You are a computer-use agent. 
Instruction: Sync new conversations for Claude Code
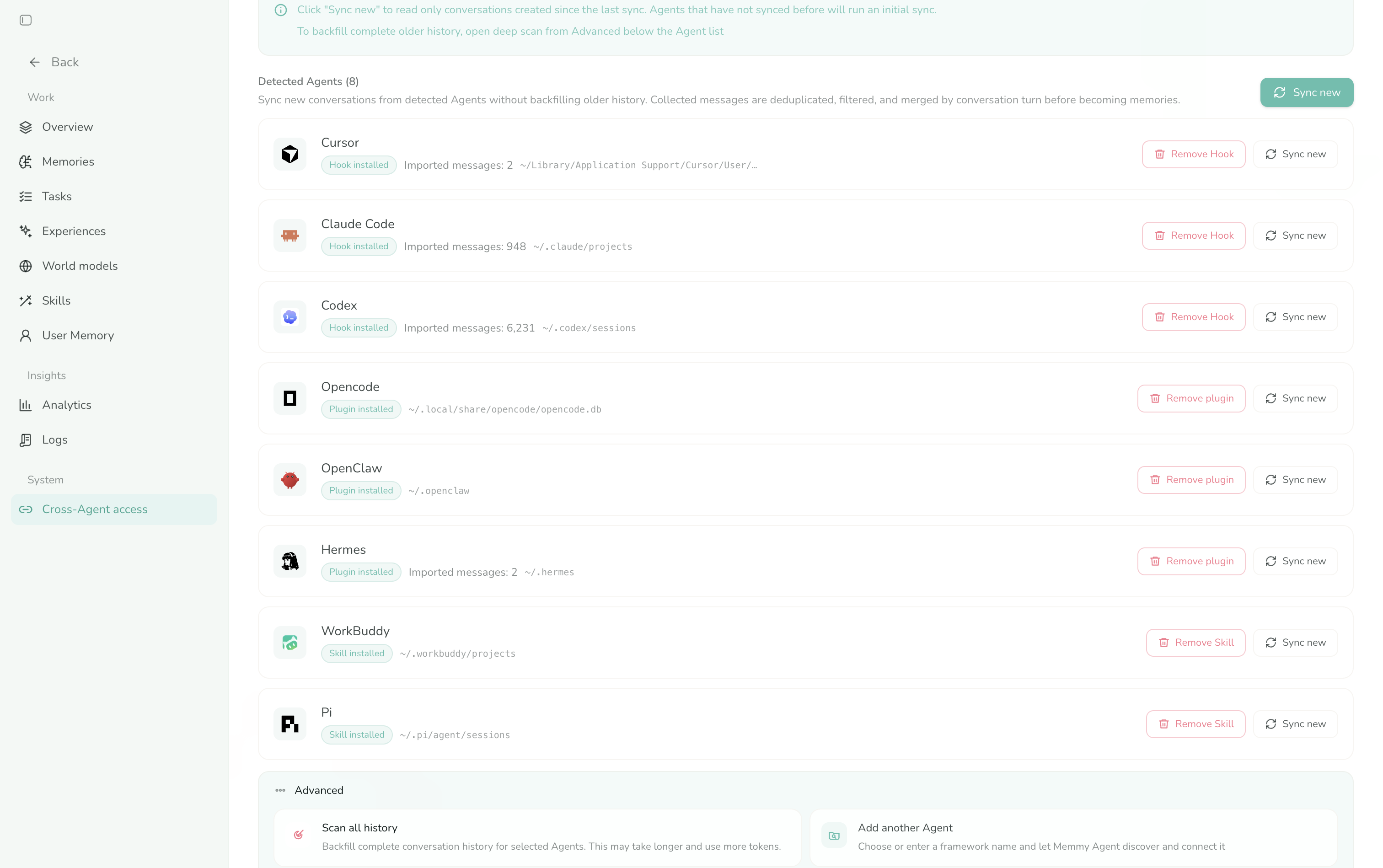point(1295,236)
